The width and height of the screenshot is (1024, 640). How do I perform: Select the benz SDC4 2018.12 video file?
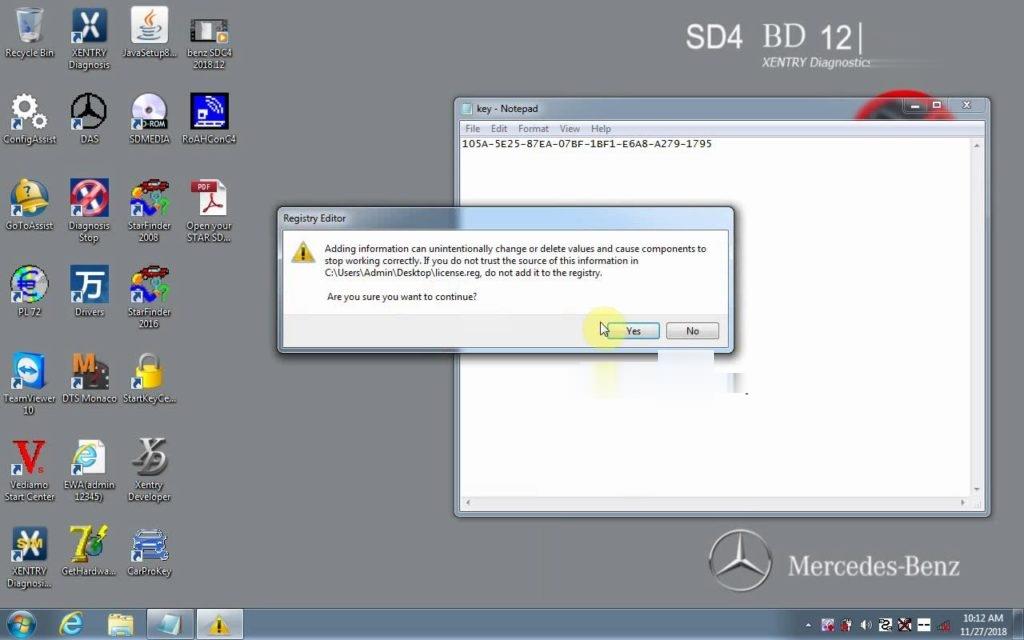click(209, 43)
